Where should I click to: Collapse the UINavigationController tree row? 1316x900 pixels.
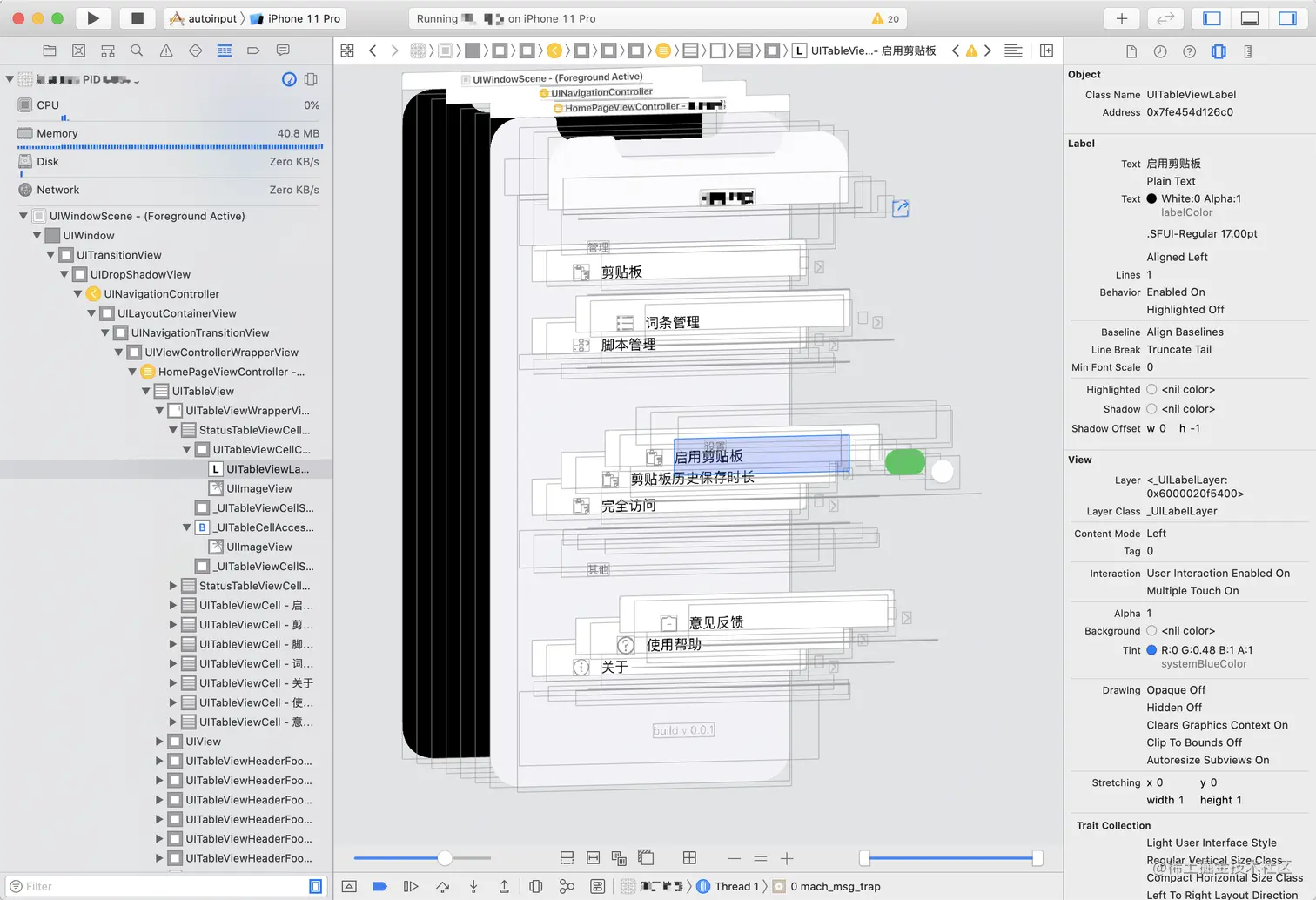(x=77, y=294)
